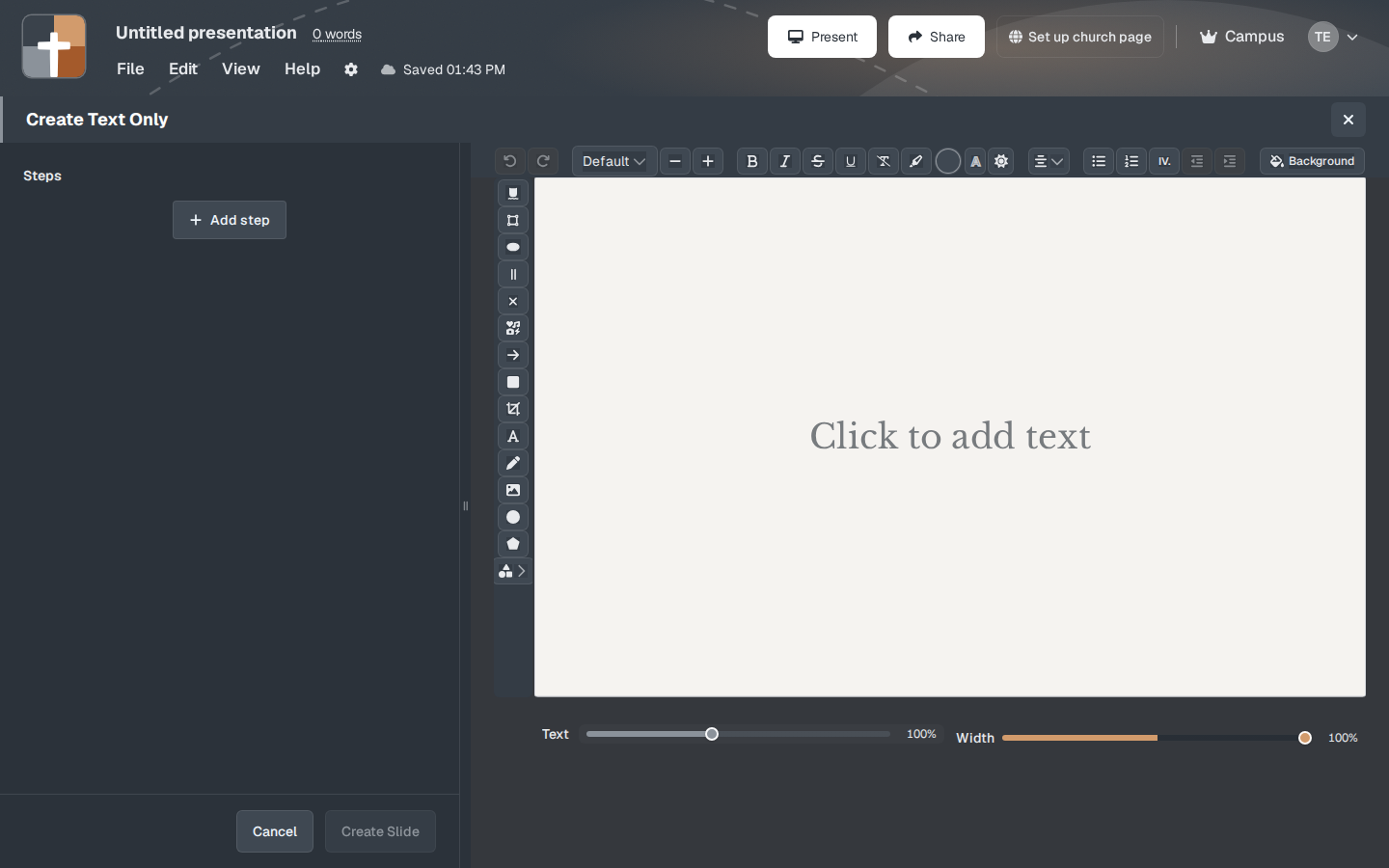The height and width of the screenshot is (868, 1389).
Task: Open the Edit menu
Action: click(183, 68)
